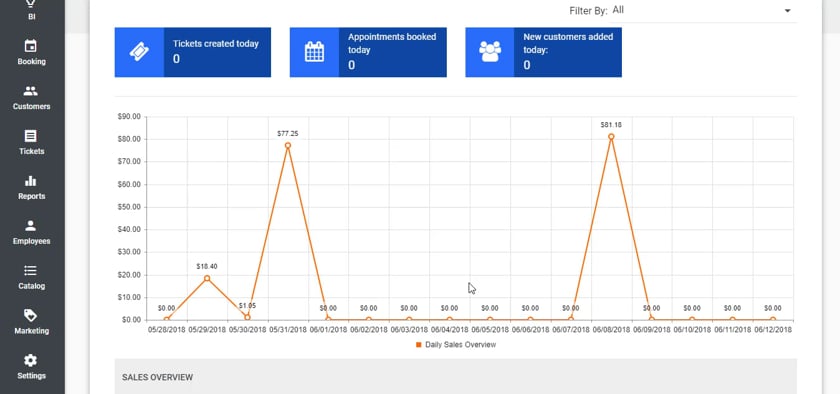Screen dimensions: 840x394
Task: Click the $77.25 value label
Action: click(x=288, y=133)
